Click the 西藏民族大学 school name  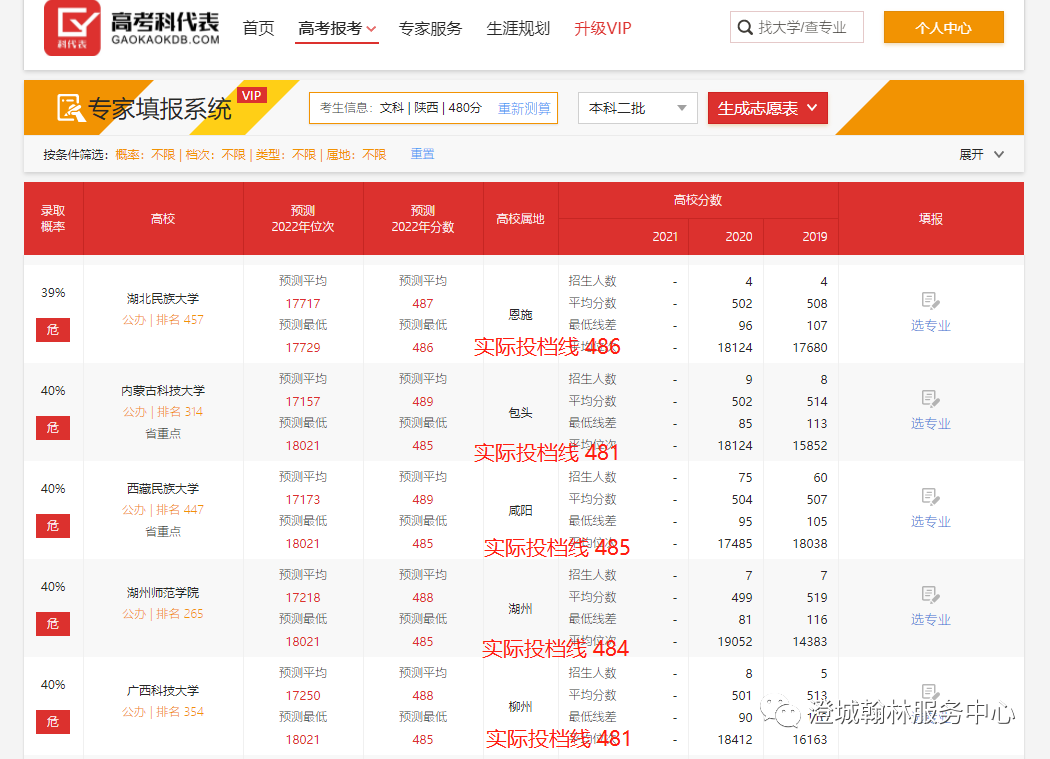(163, 488)
